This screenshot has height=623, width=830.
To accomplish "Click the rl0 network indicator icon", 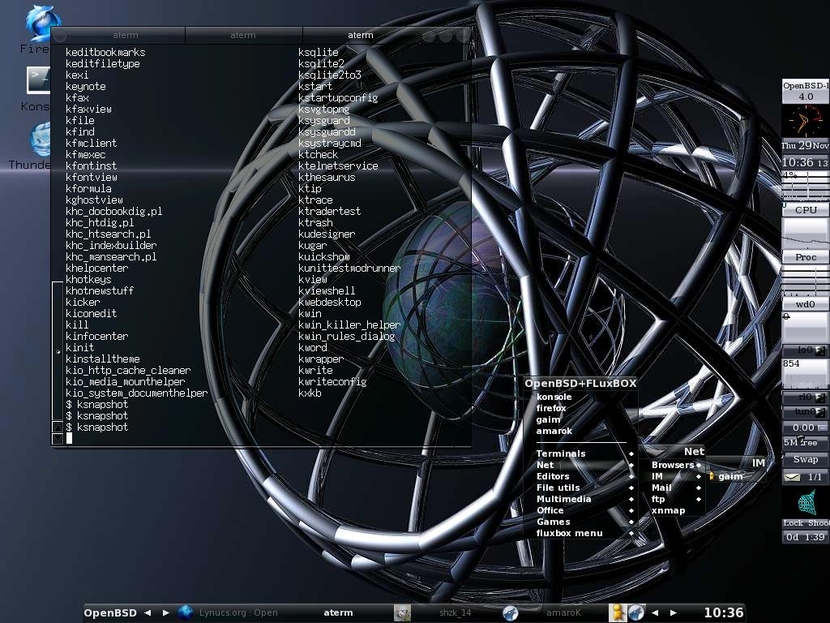I will coord(820,396).
